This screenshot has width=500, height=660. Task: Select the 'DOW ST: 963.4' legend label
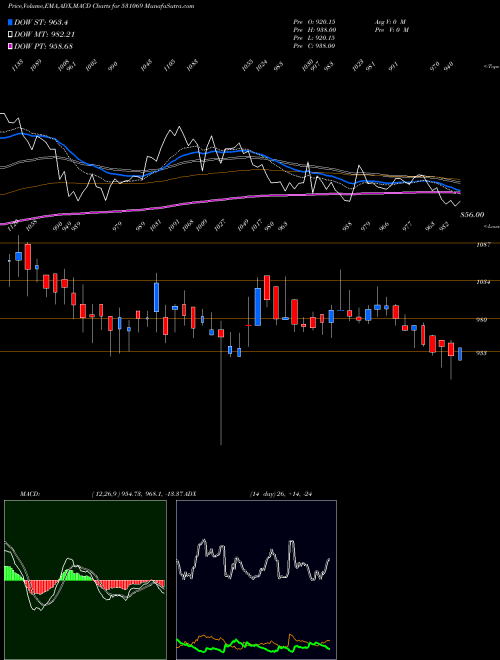(41, 22)
